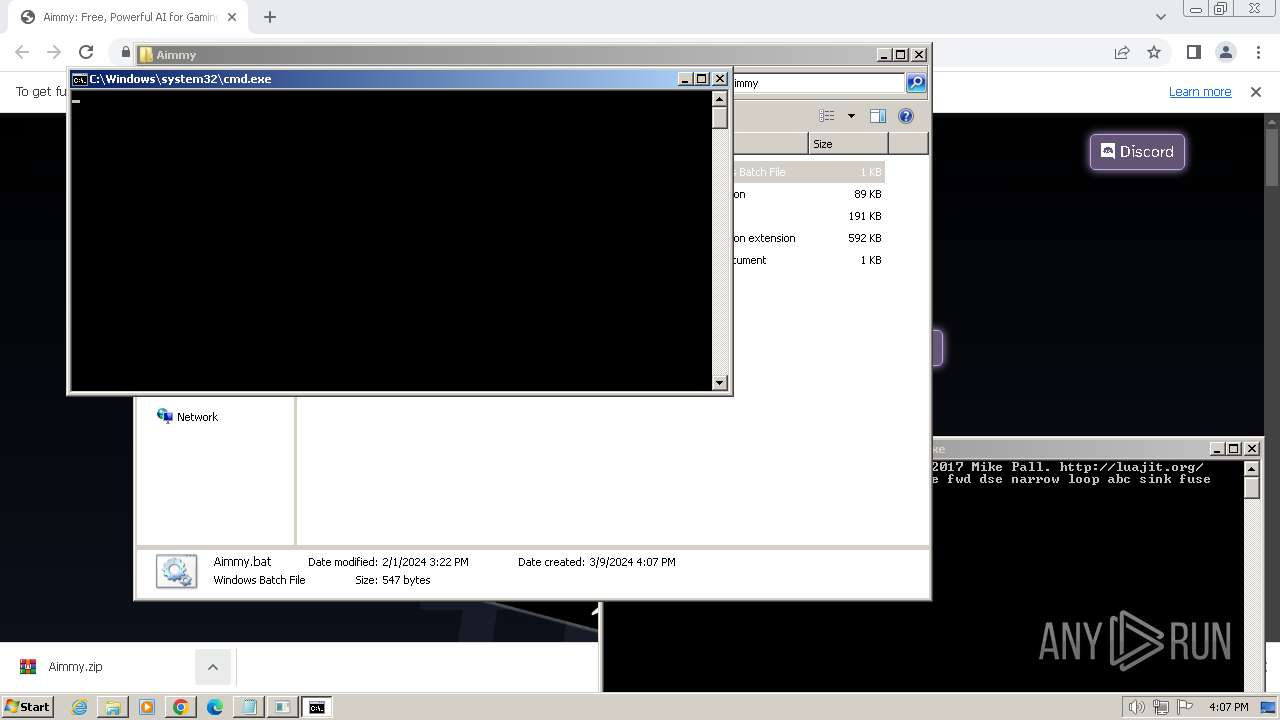Click Chrome's forward navigation arrow
Screen dimensions: 1280x720
[54, 52]
